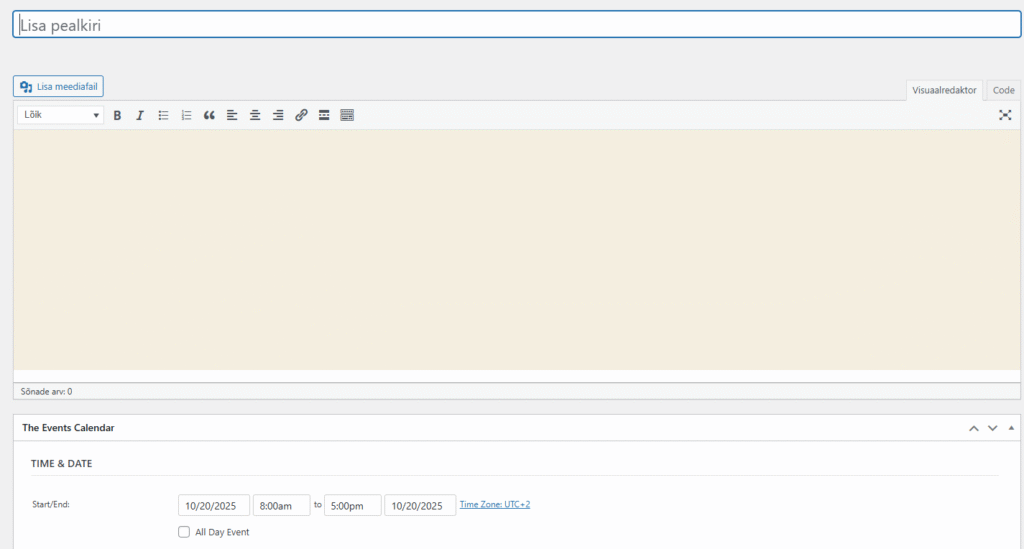
Task: Center align the text
Action: coord(255,116)
